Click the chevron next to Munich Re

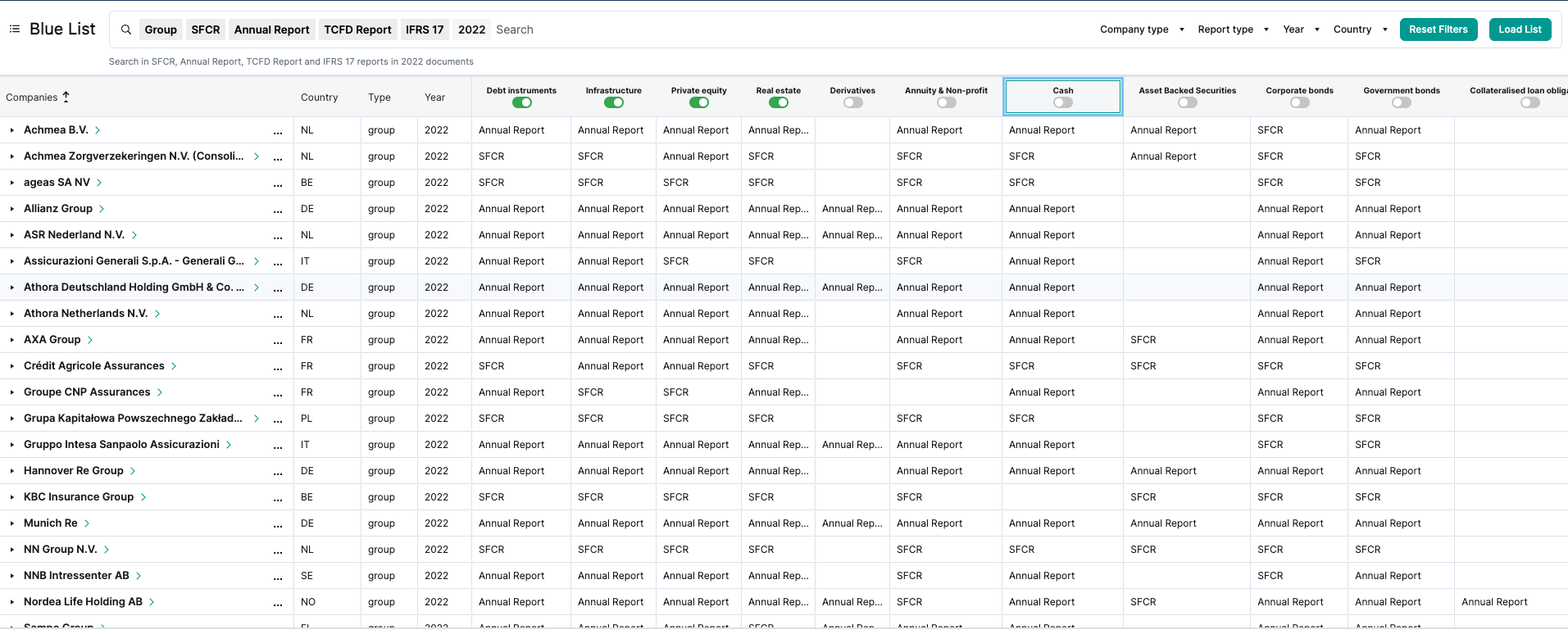point(87,523)
